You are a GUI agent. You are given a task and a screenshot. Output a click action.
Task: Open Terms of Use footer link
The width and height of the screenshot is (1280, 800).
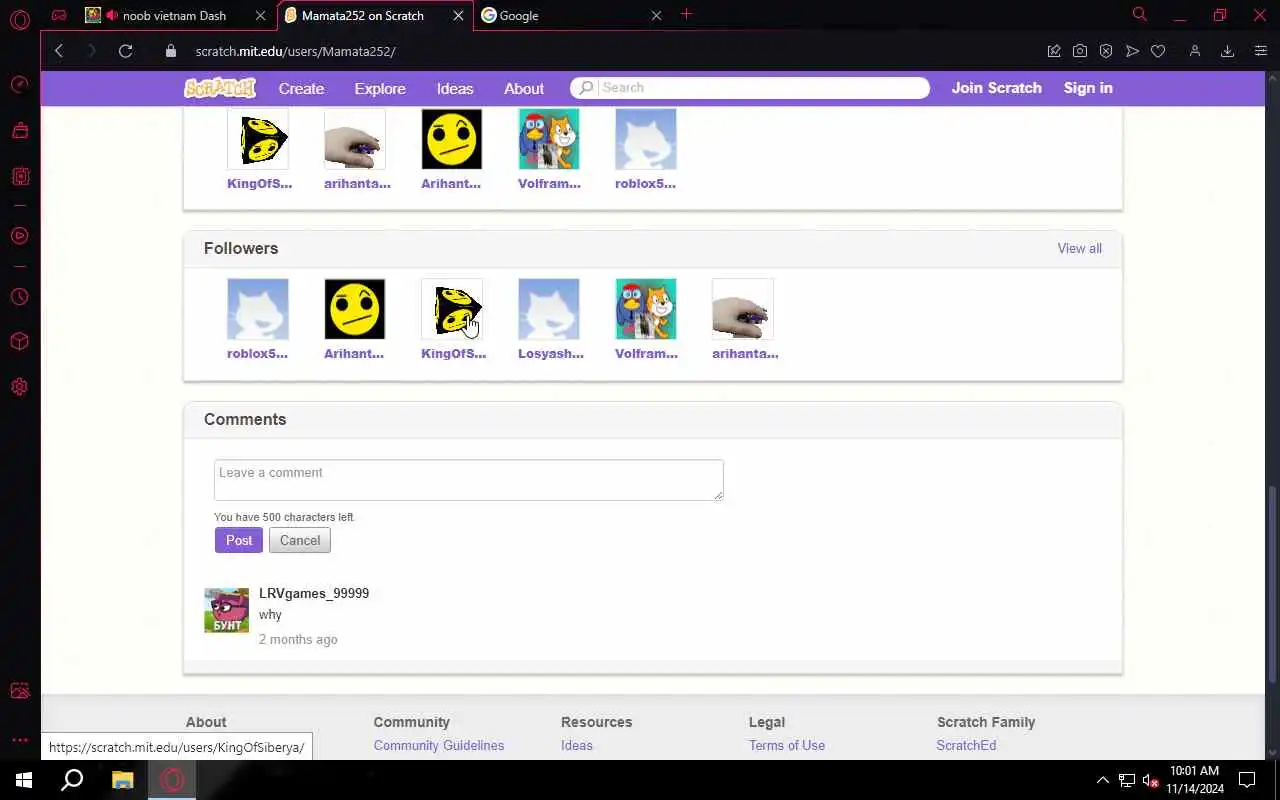coord(787,745)
